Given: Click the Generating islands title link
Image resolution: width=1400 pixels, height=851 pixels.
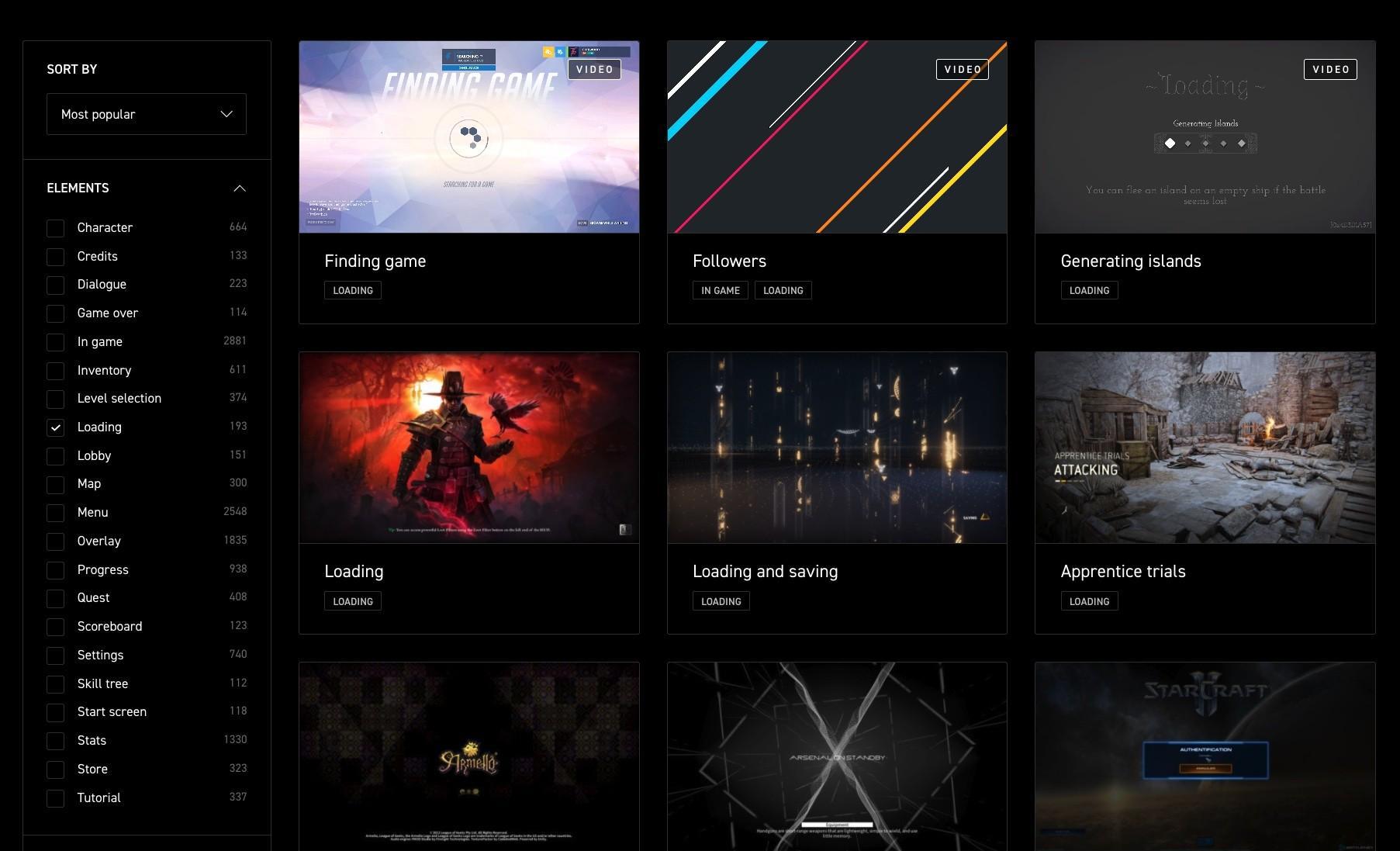Looking at the screenshot, I should 1131,261.
